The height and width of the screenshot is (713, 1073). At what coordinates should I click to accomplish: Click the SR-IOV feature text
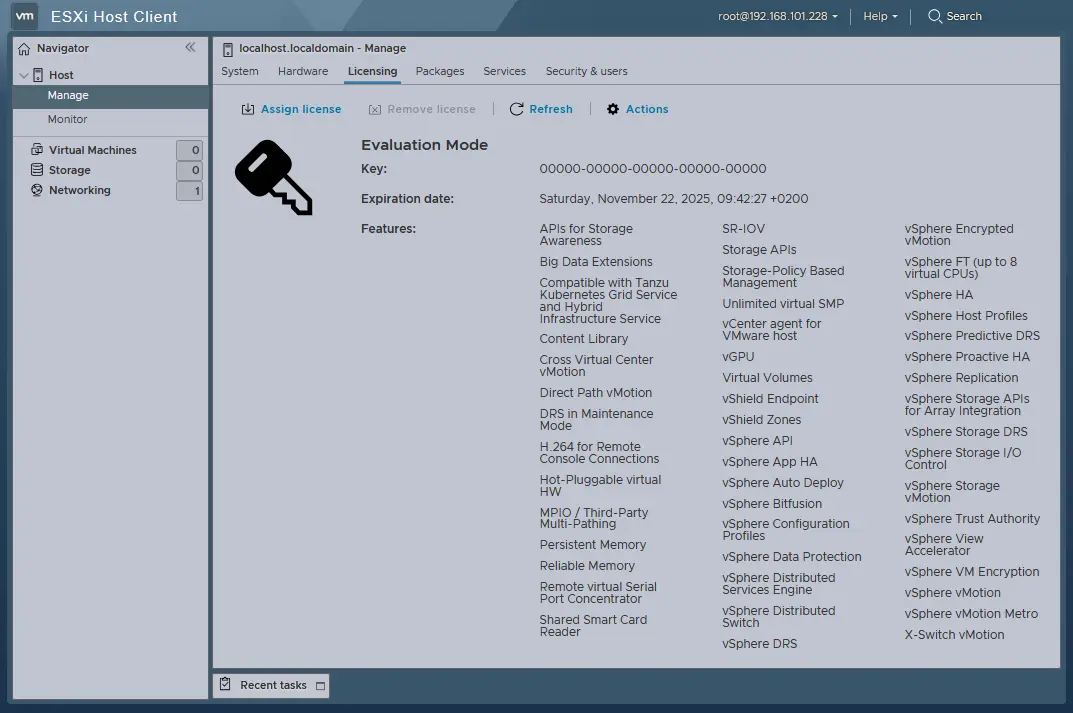743,229
